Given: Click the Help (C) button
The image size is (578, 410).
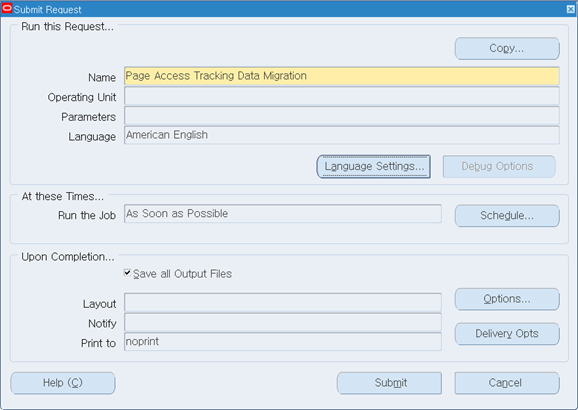Looking at the screenshot, I should point(63,383).
